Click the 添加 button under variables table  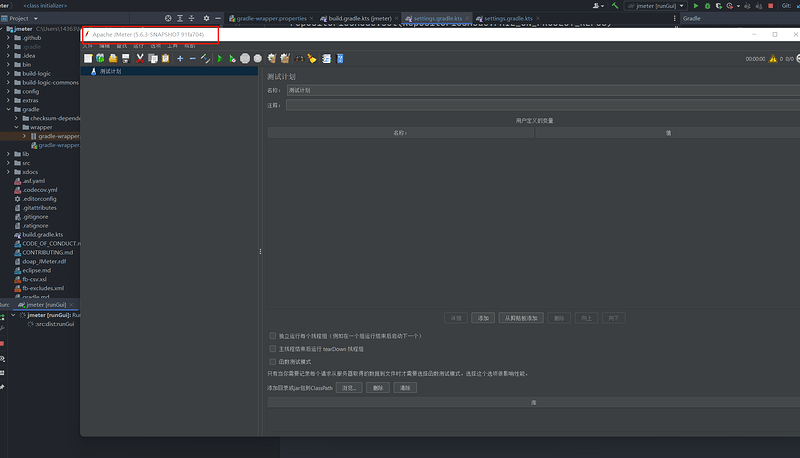(483, 318)
